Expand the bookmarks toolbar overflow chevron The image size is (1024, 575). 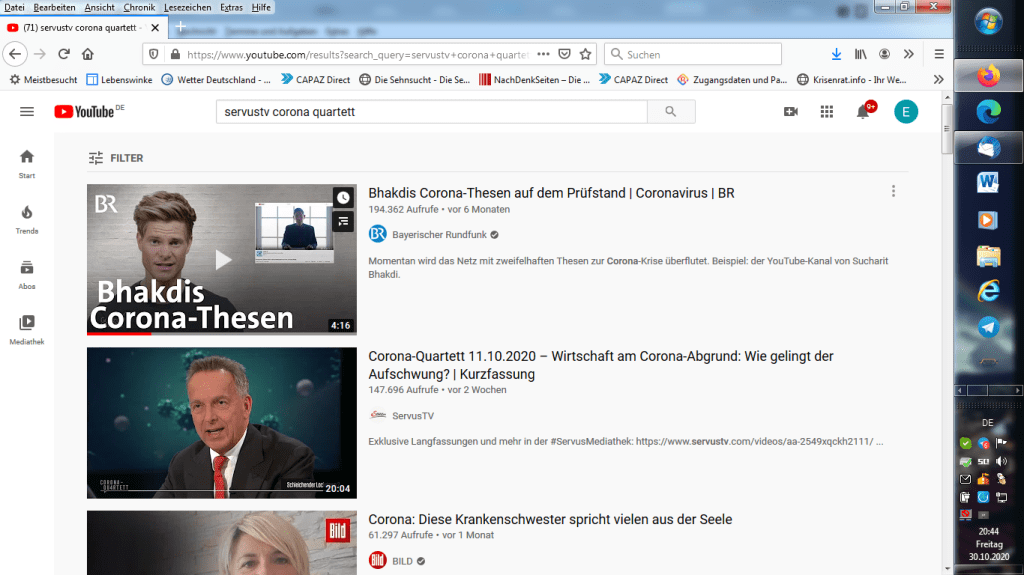(938, 80)
